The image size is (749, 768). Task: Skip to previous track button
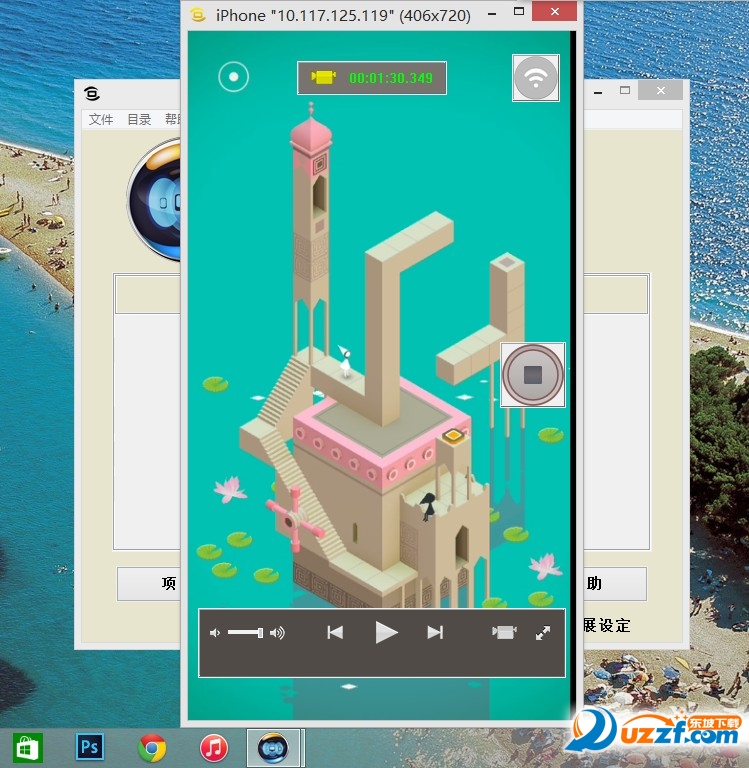[335, 633]
